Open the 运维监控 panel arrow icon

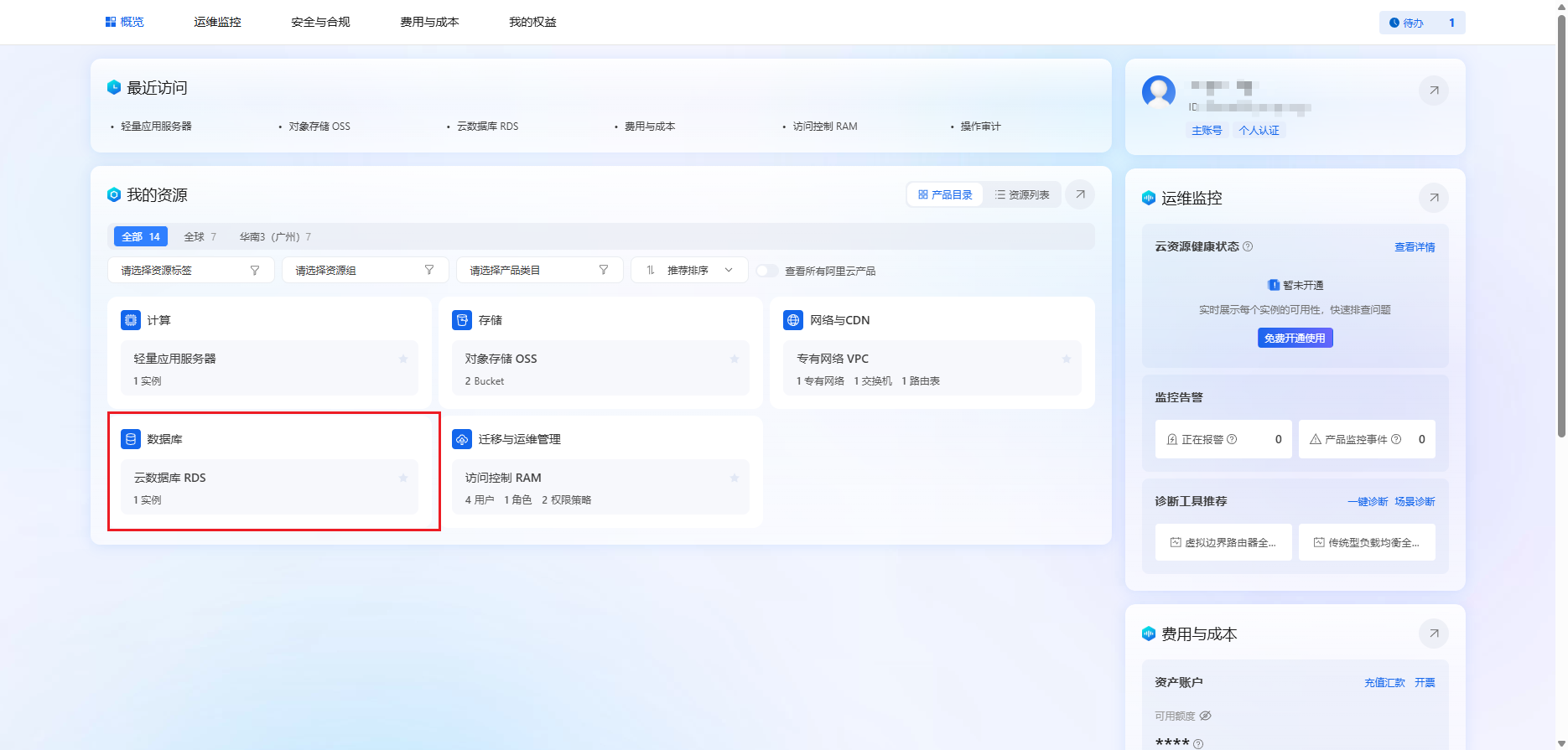(1433, 198)
